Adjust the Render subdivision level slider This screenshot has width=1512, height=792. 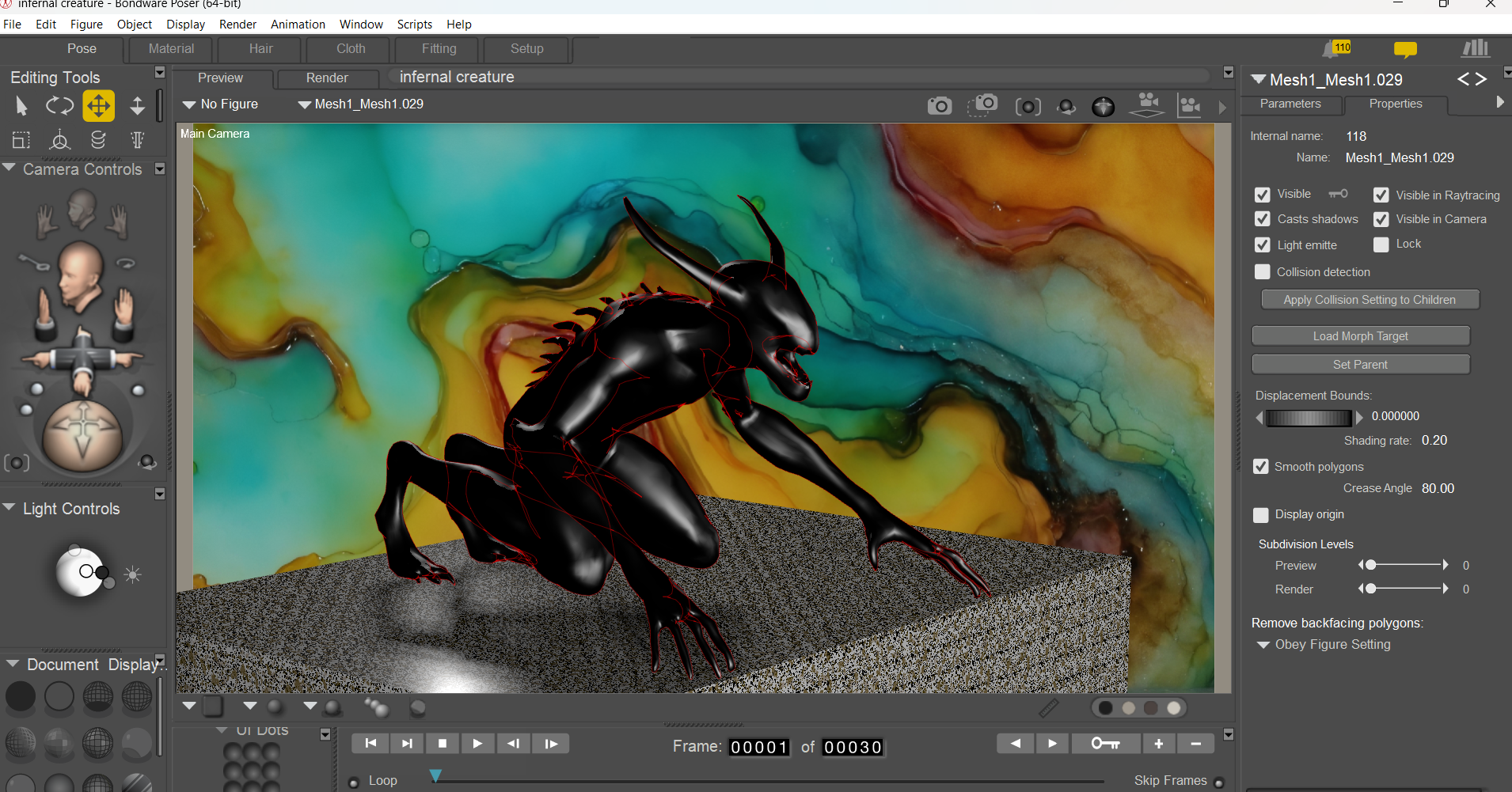pos(1403,589)
